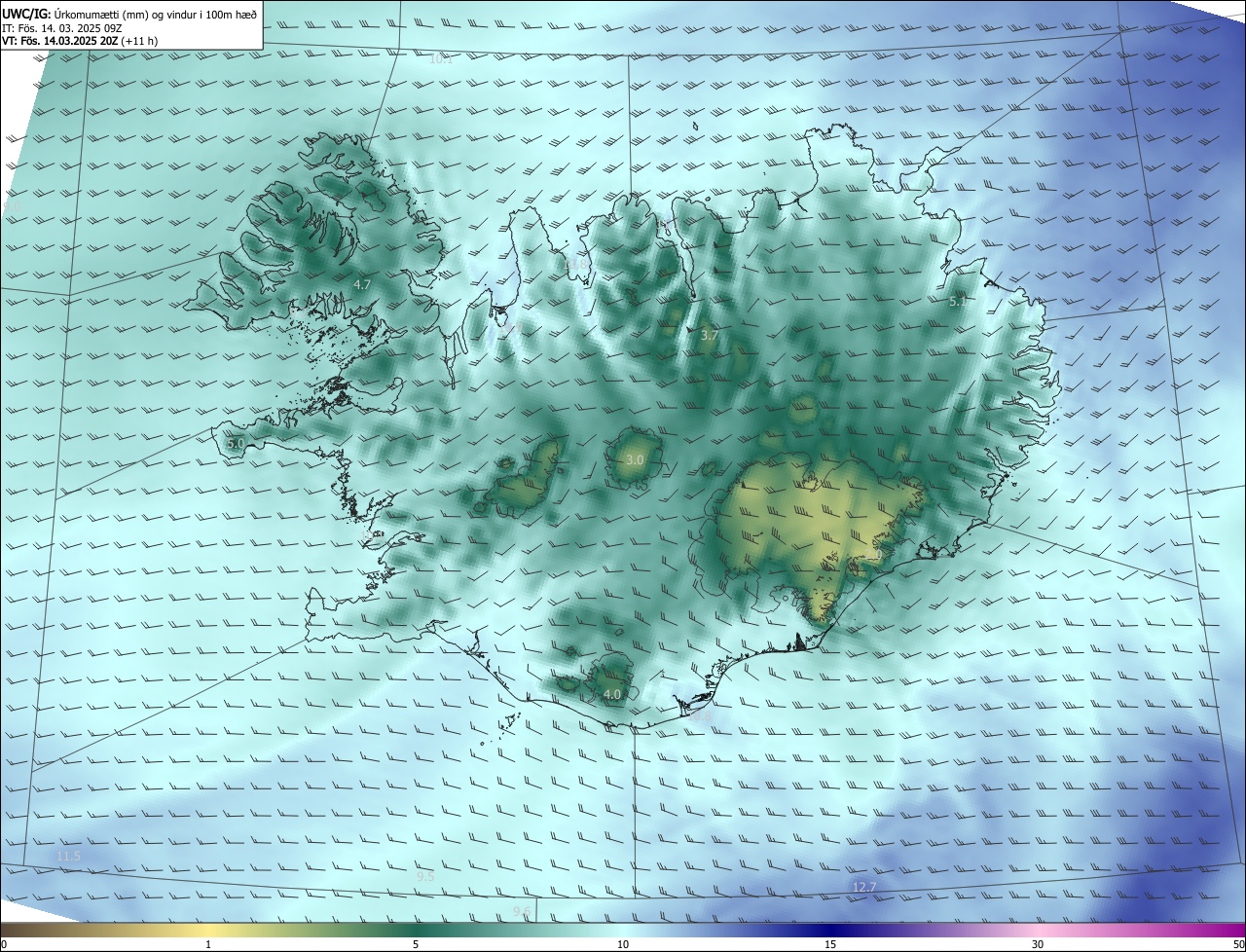Screen dimensions: 1246x952
Task: Click the colorbar tick label 0
Action: tap(4, 944)
